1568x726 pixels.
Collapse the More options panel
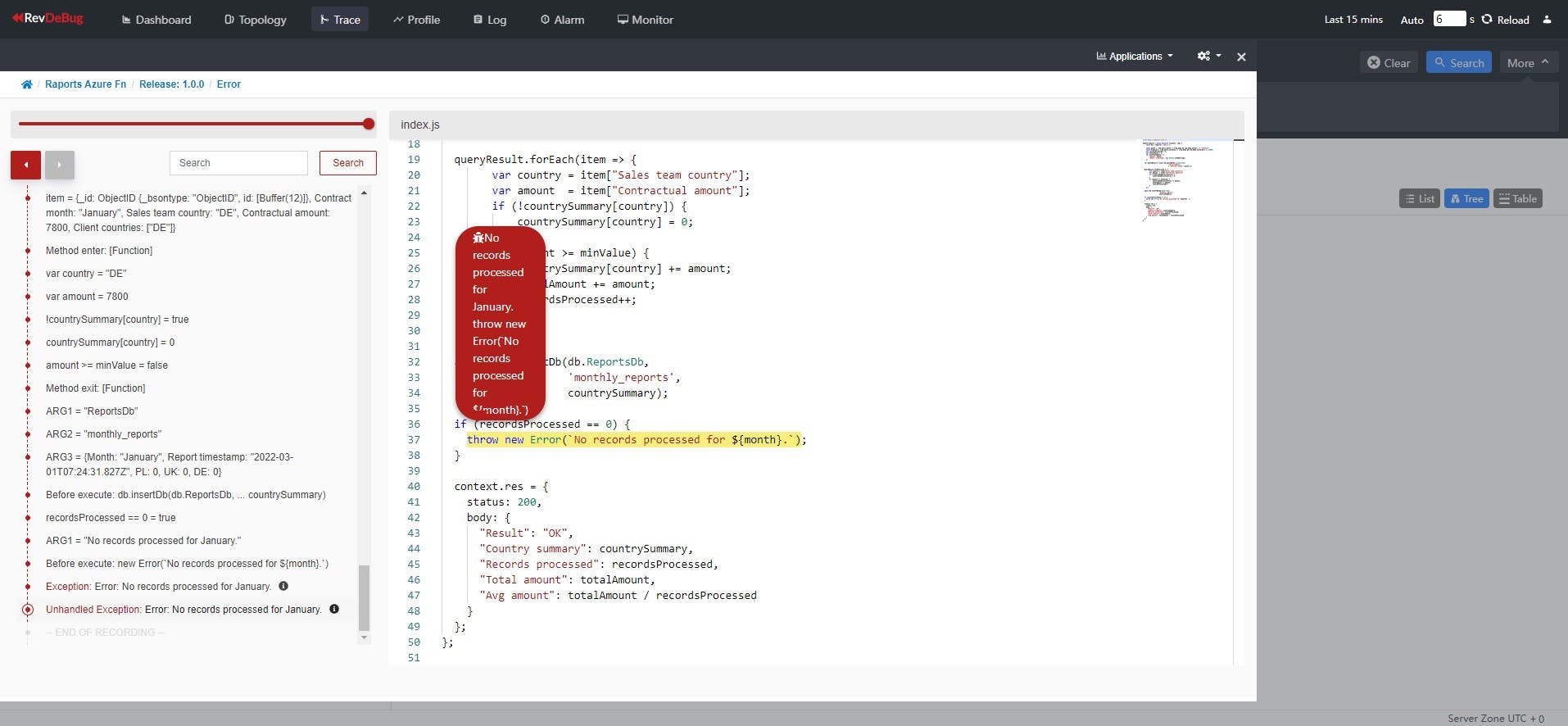pos(1529,62)
